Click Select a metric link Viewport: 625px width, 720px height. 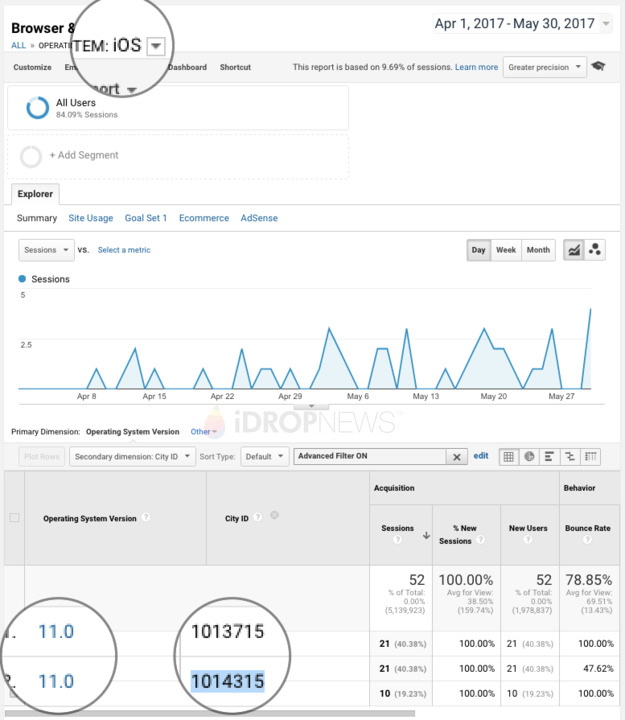[124, 250]
